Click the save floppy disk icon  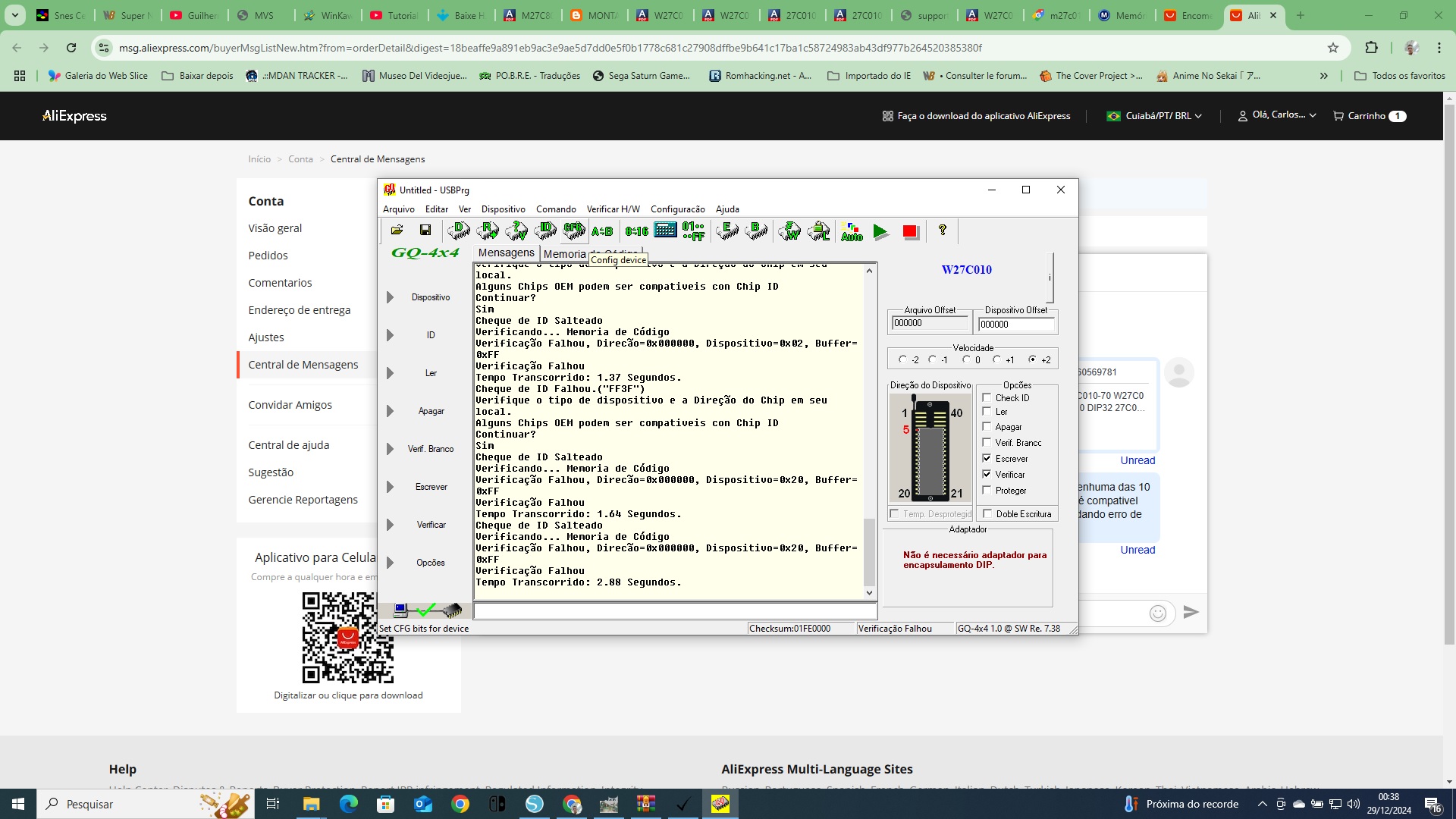425,231
